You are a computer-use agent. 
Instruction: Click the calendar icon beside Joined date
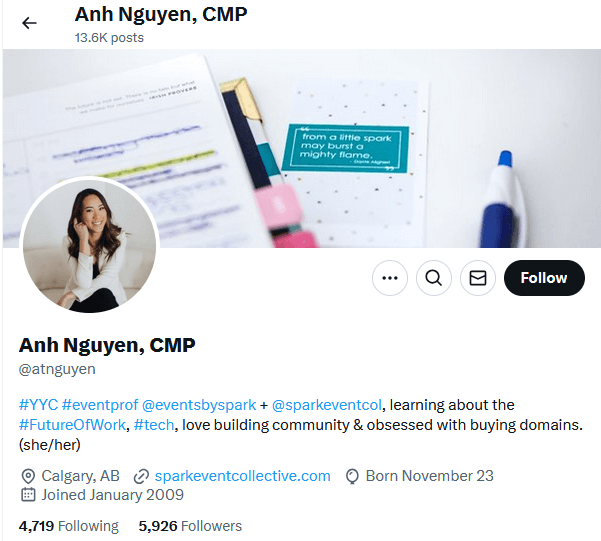tap(28, 495)
